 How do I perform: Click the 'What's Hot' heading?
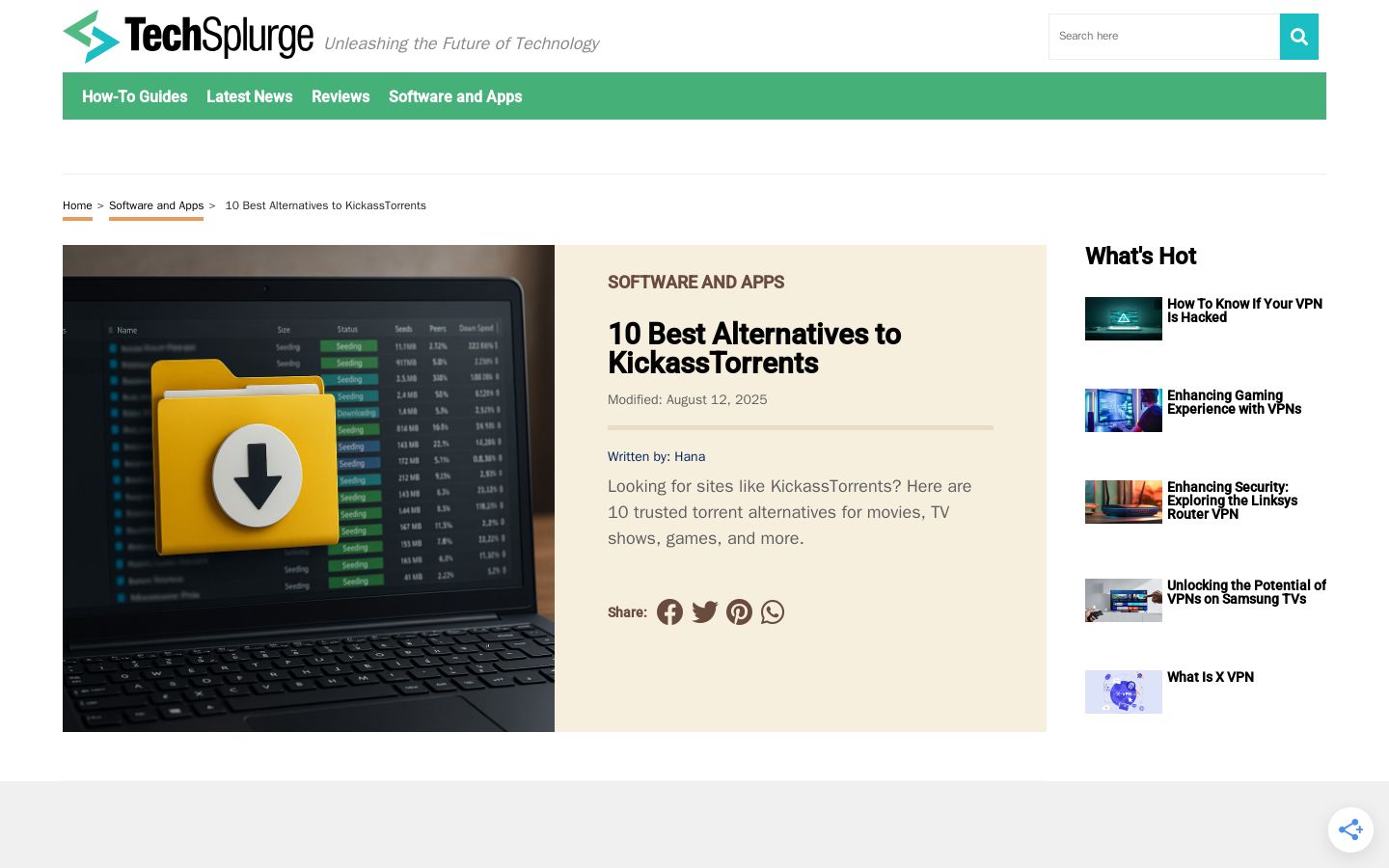coord(1140,256)
